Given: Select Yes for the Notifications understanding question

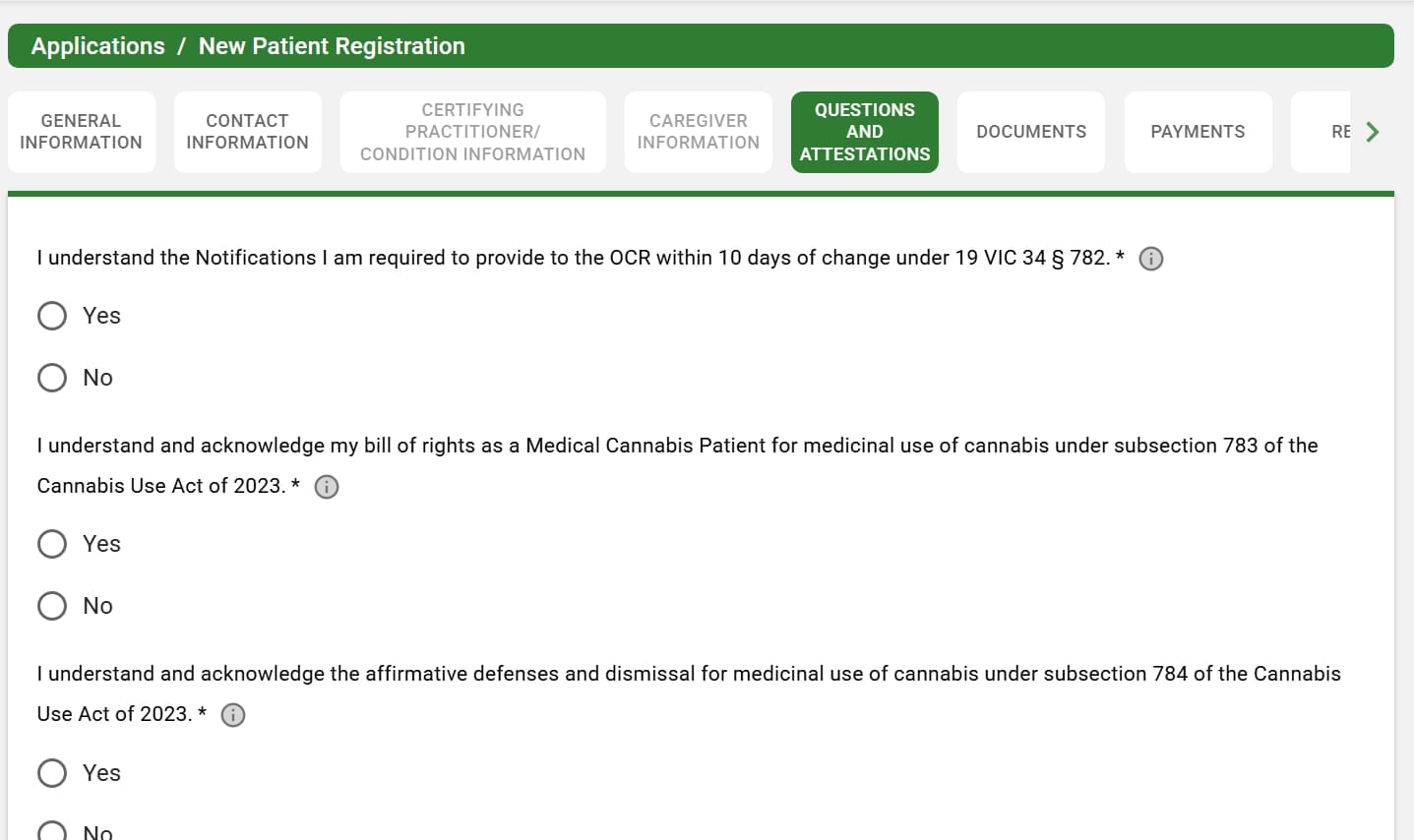Looking at the screenshot, I should [x=52, y=316].
